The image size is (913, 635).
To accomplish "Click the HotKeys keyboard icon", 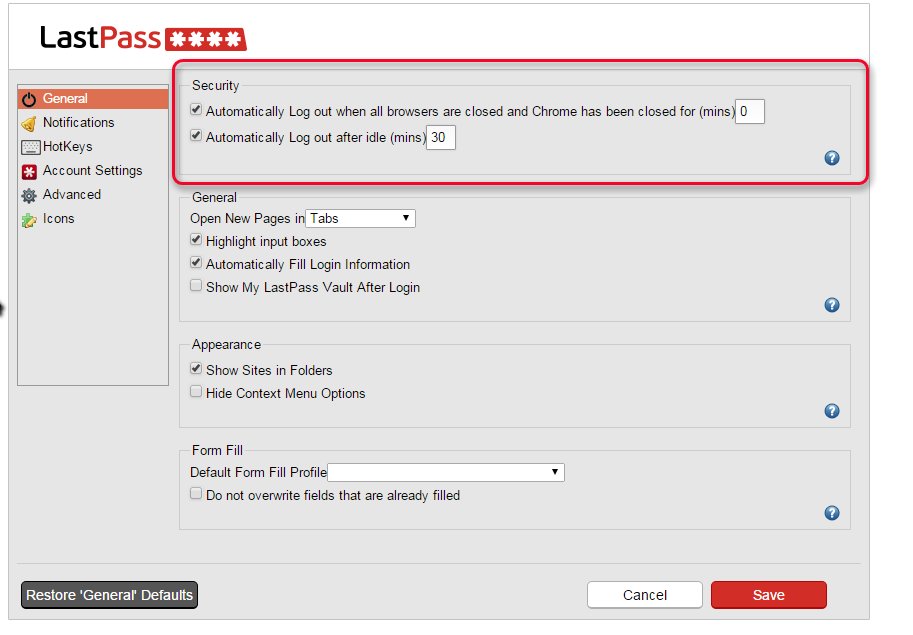I will point(29,147).
